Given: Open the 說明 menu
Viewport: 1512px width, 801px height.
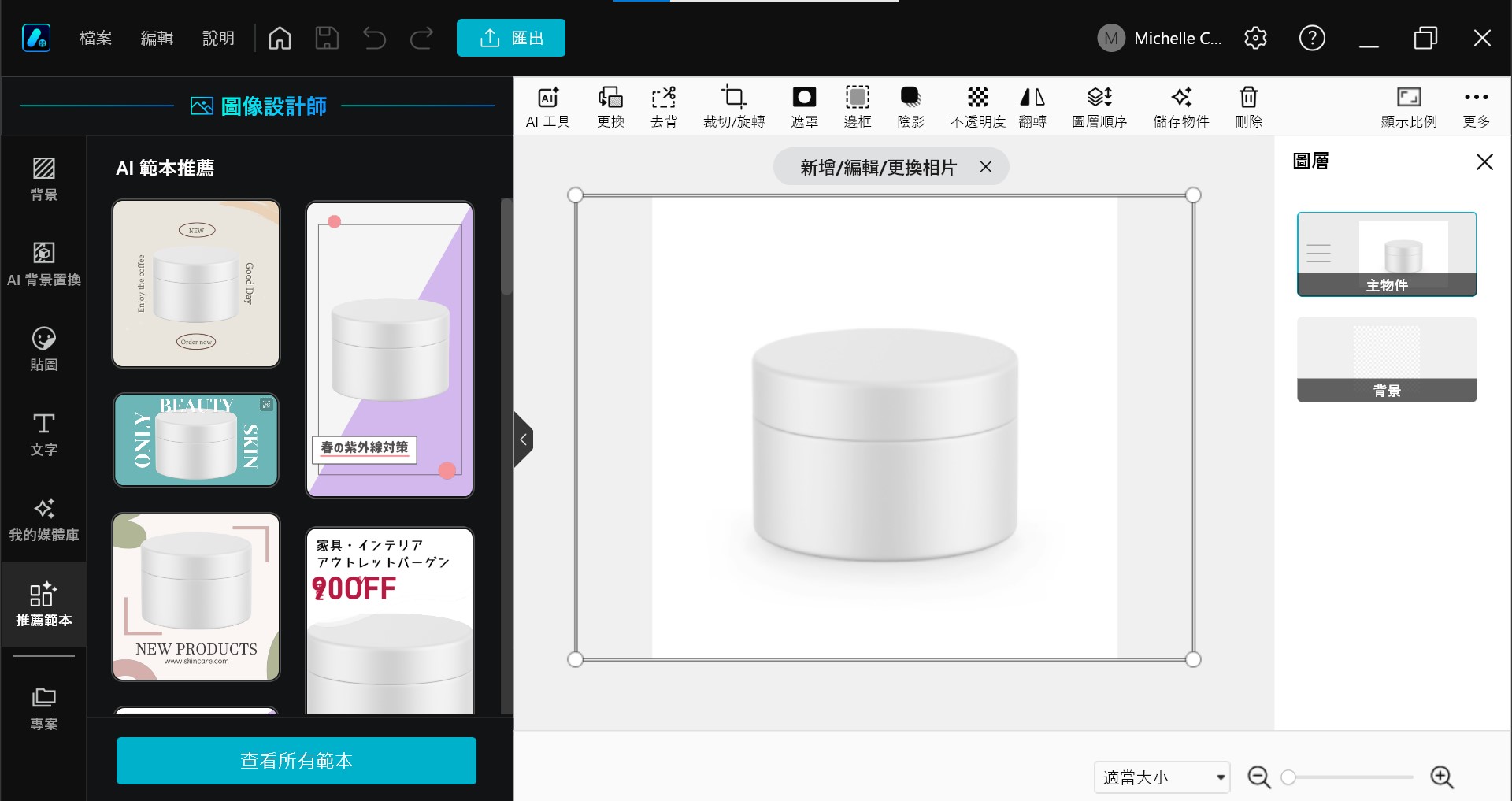Looking at the screenshot, I should [x=218, y=38].
